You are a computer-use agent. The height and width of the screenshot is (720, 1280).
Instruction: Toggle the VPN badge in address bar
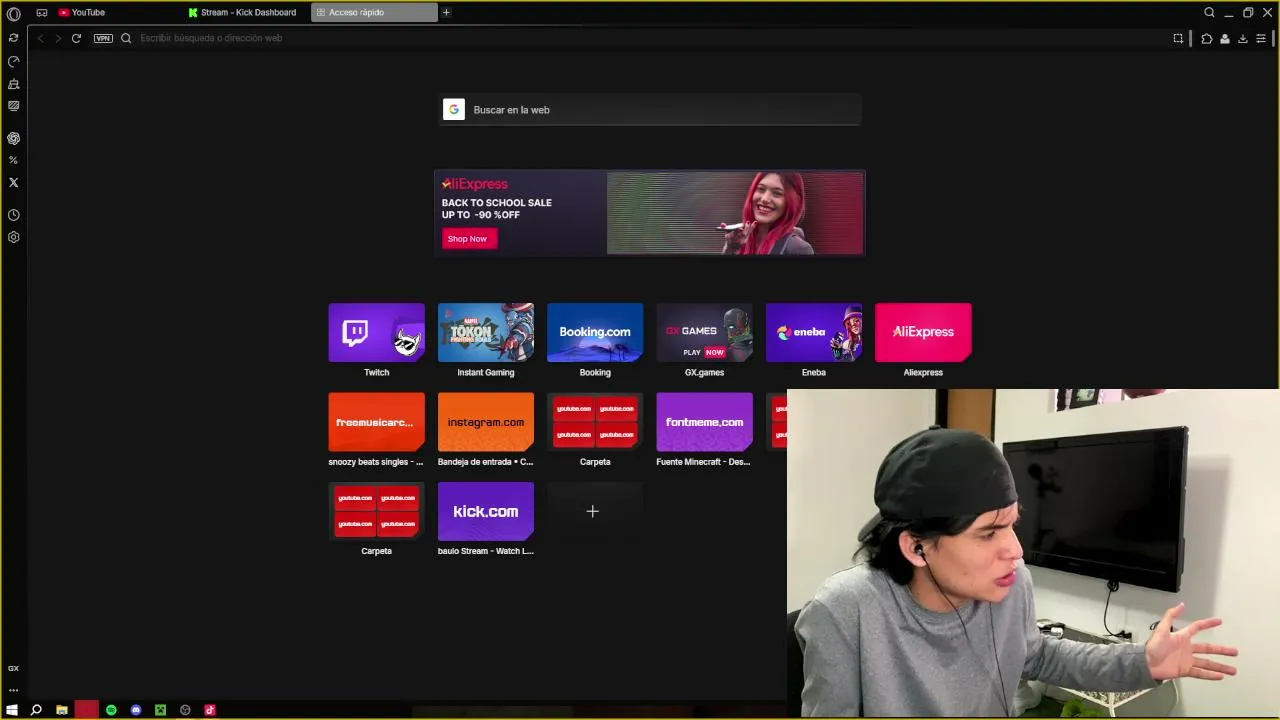pos(103,38)
